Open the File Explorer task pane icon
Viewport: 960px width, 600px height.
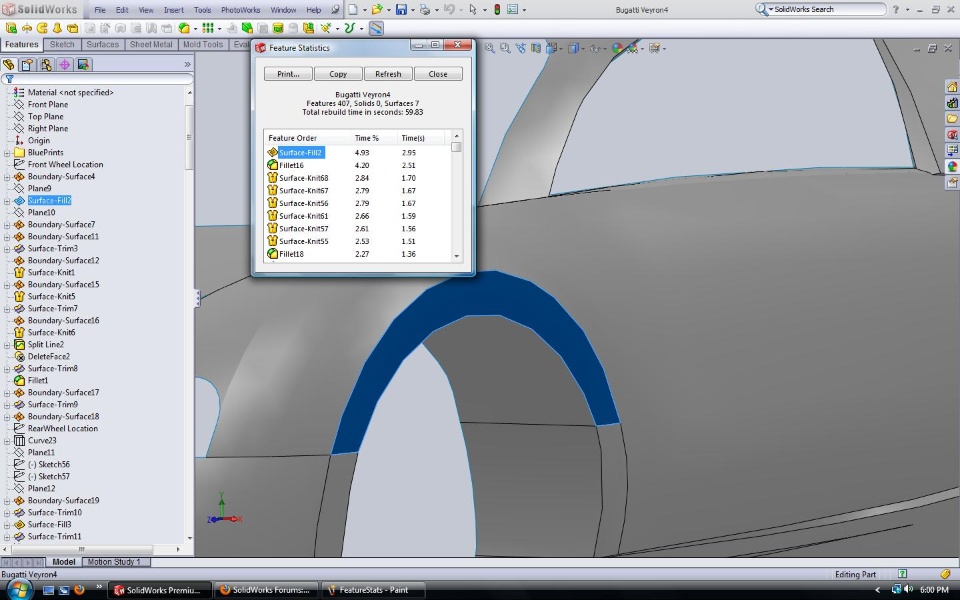(952, 119)
